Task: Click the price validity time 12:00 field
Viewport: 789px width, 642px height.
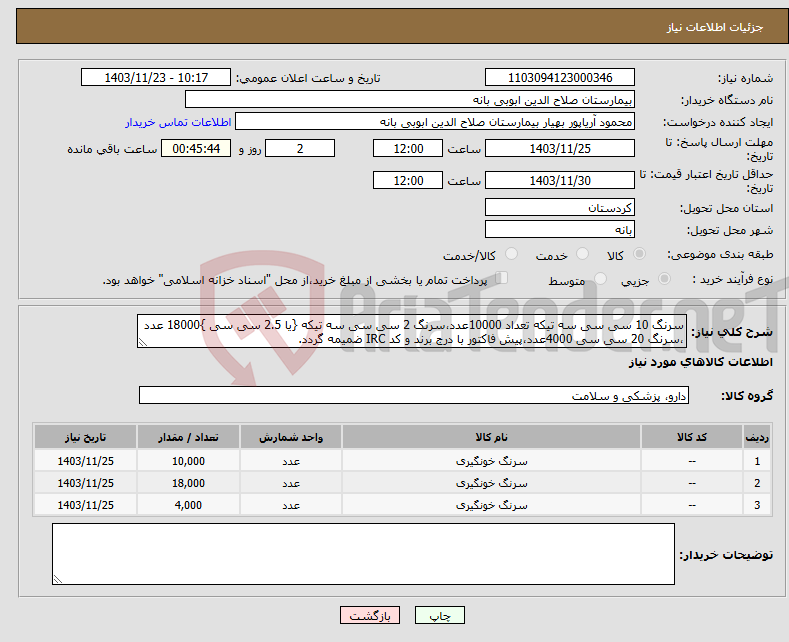Action: 408,180
